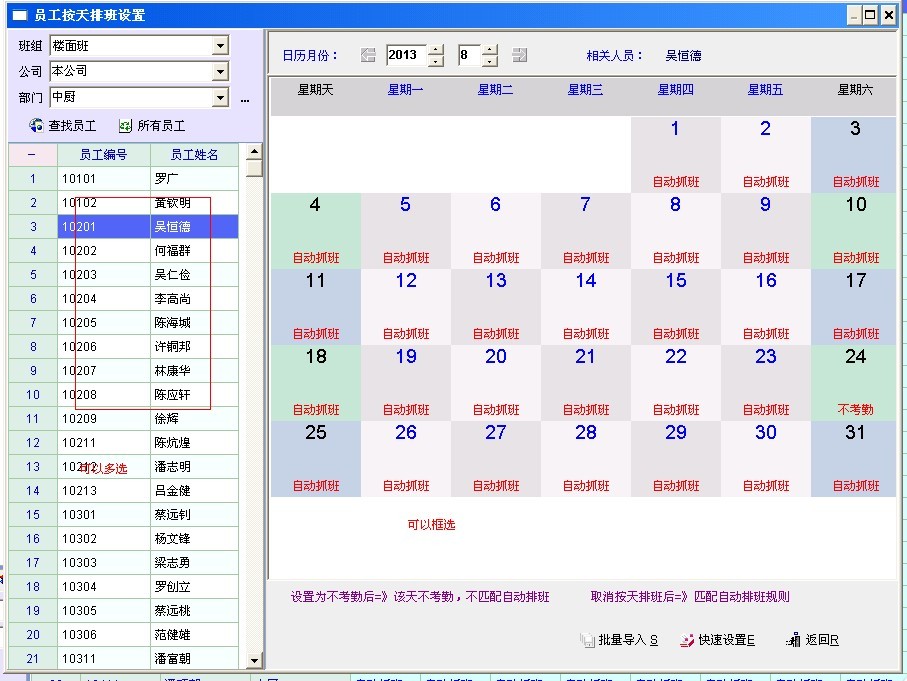Decrease the month with down spinner
This screenshot has height=681, width=907.
tap(489, 61)
